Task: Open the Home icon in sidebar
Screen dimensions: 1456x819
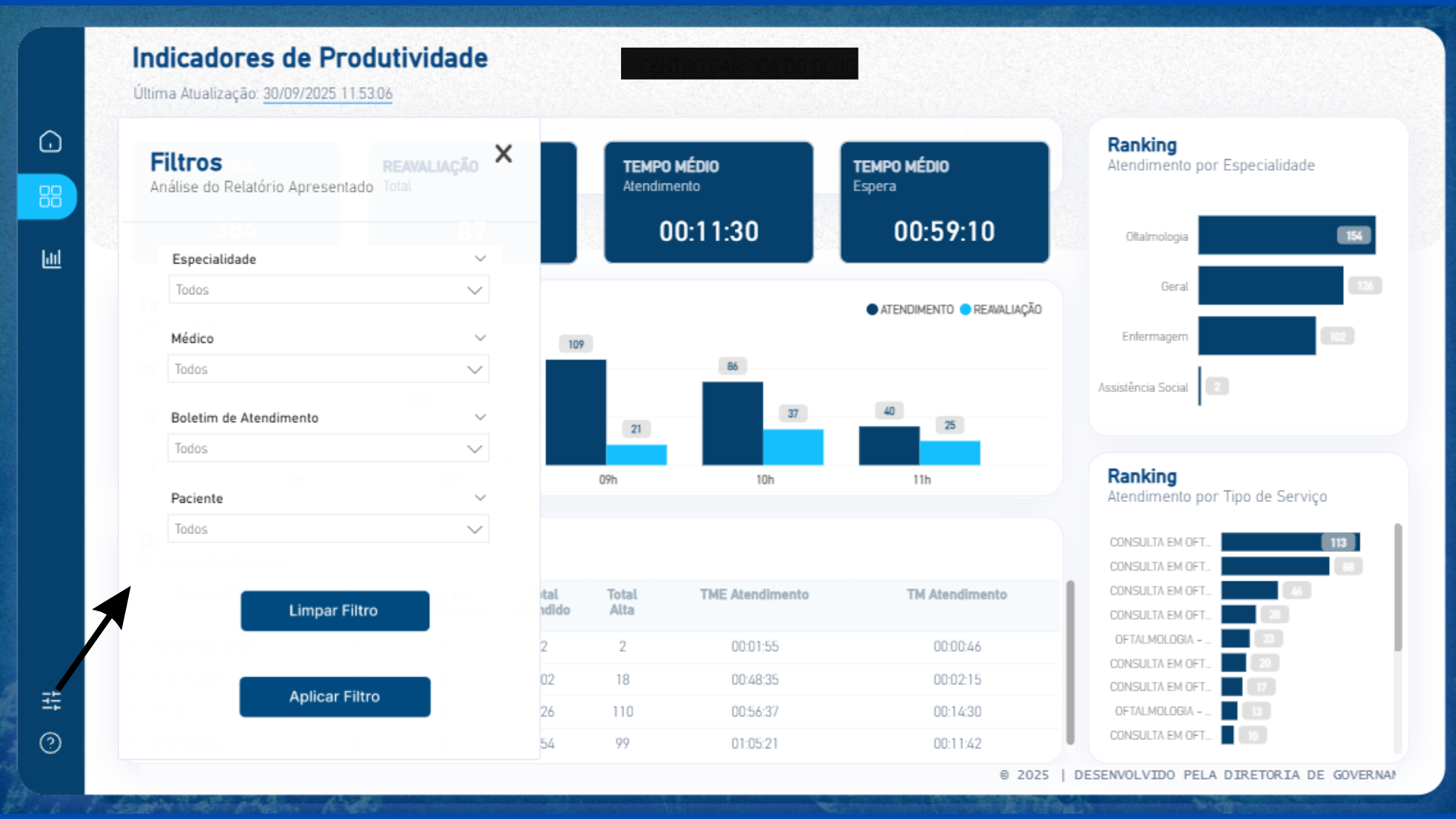Action: (50, 142)
